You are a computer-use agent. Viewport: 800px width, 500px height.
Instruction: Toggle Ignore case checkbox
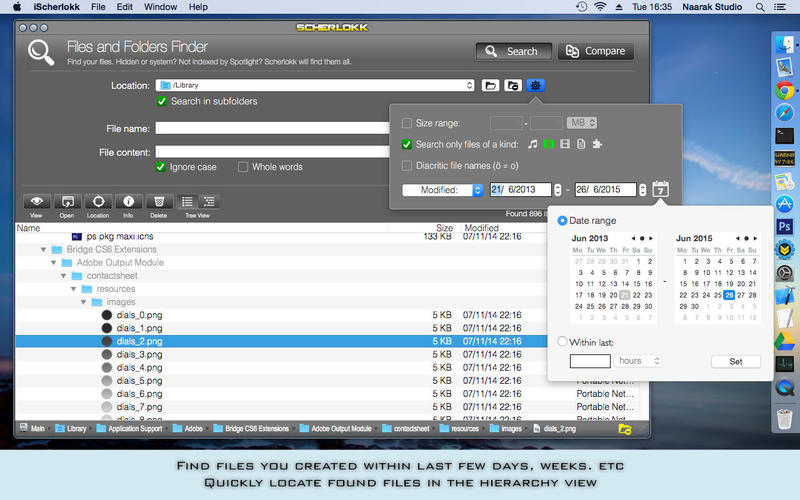(161, 167)
